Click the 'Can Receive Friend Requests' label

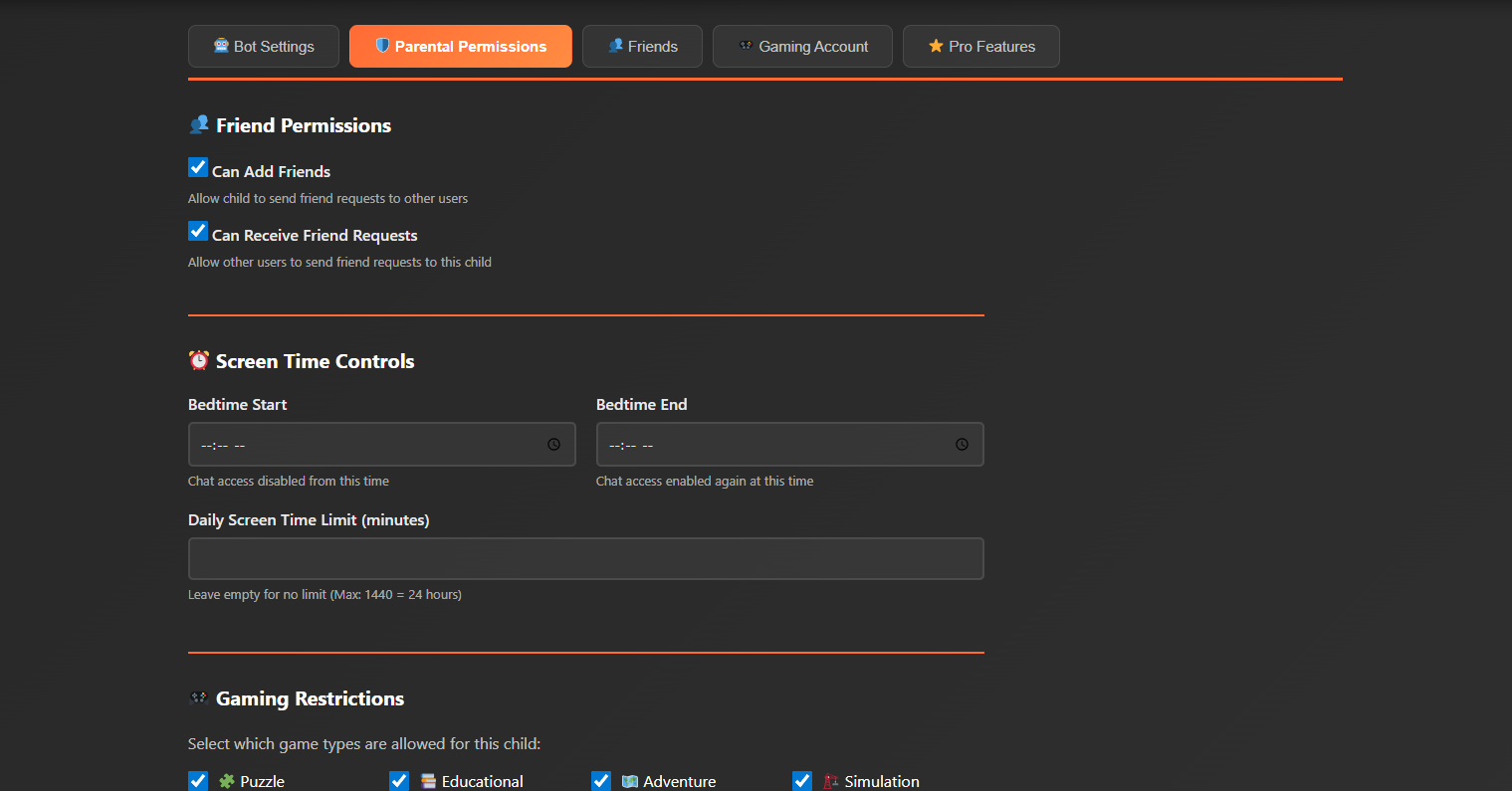click(315, 235)
